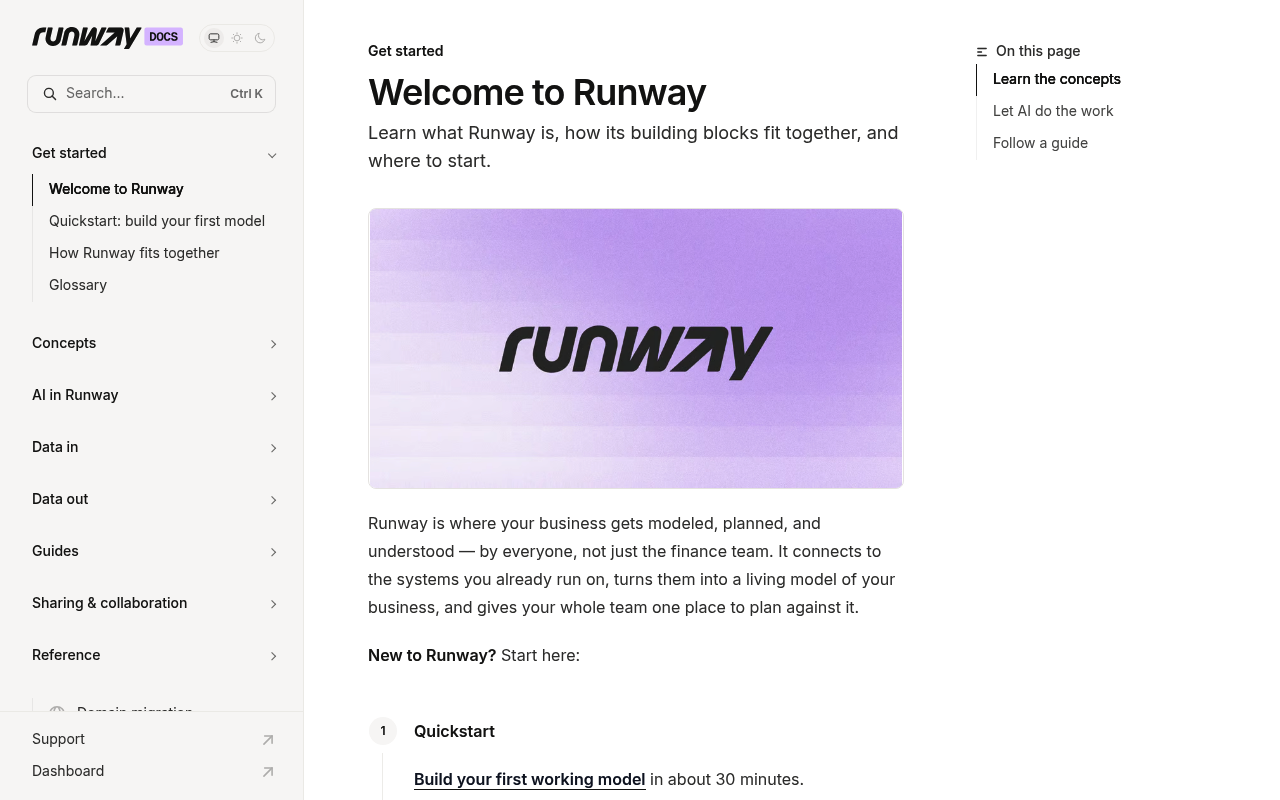Click the DOCS badge
Image resolution: width=1280 pixels, height=800 pixels.
click(x=164, y=37)
